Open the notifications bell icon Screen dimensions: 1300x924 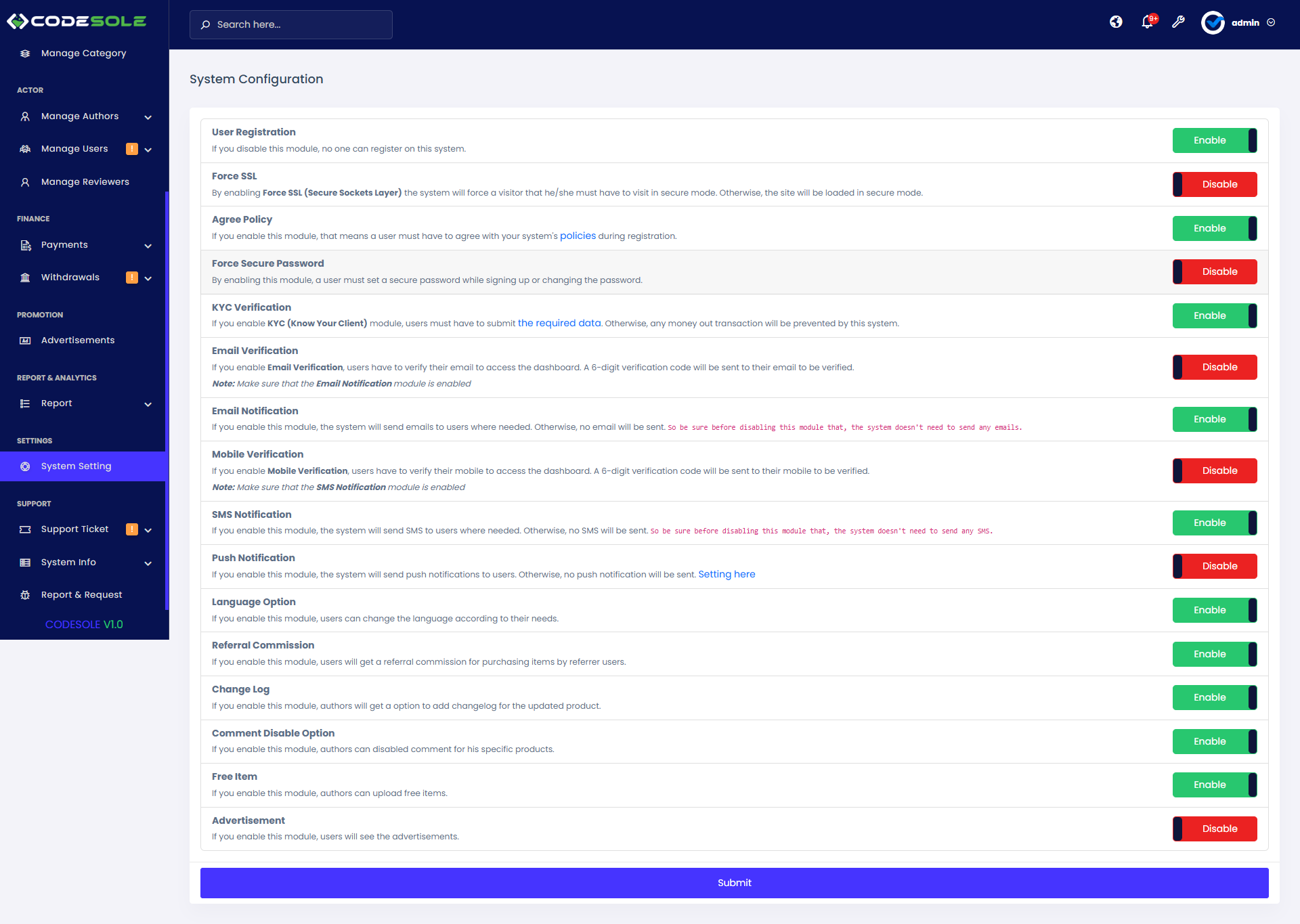(1147, 22)
